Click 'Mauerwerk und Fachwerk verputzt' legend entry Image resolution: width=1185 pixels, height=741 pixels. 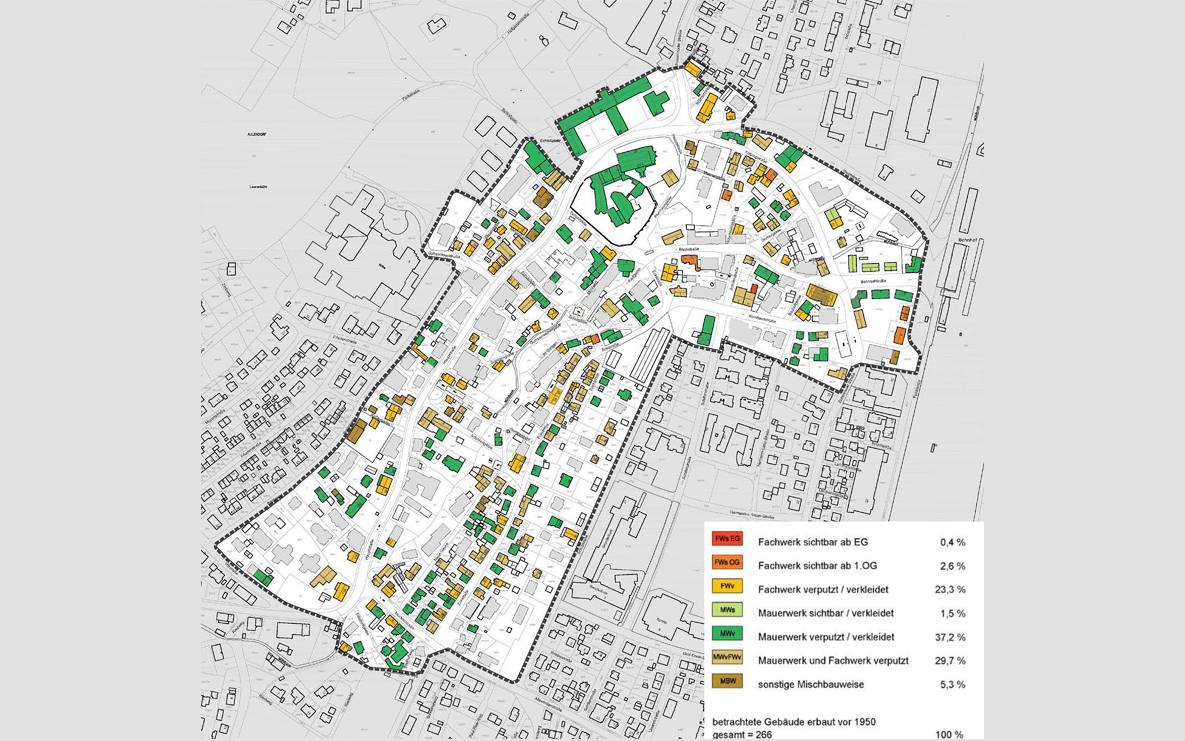pyautogui.click(x=833, y=661)
